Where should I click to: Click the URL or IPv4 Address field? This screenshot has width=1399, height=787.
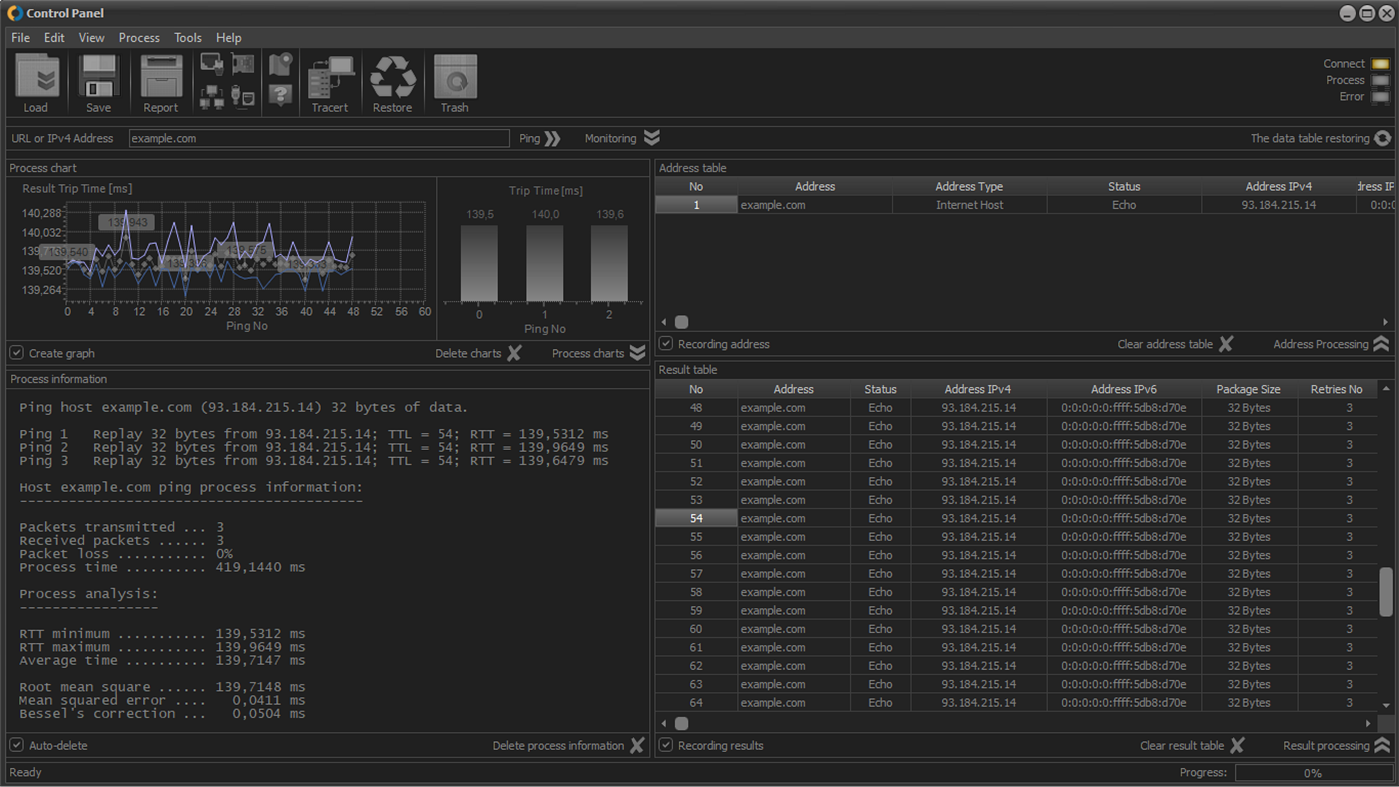[x=319, y=138]
